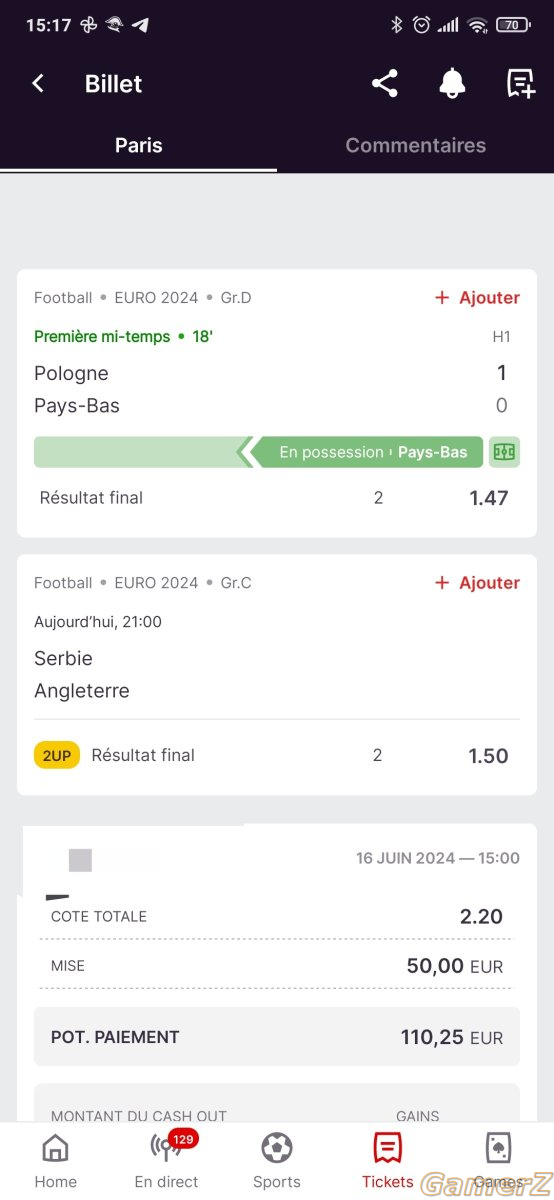Add the Serbie vs Angleterre selection via Ajouter
Screen dimensions: 554x1200
tap(477, 583)
